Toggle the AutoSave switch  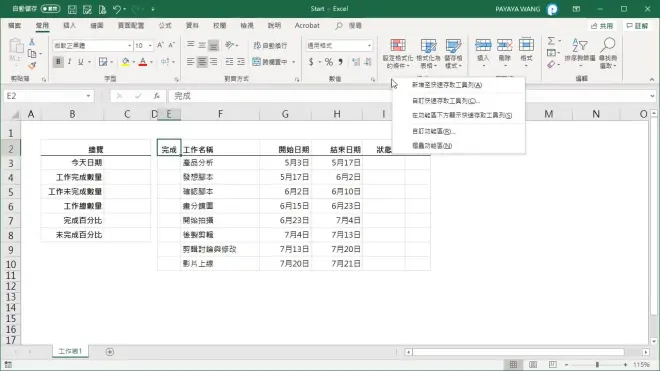(x=51, y=8)
